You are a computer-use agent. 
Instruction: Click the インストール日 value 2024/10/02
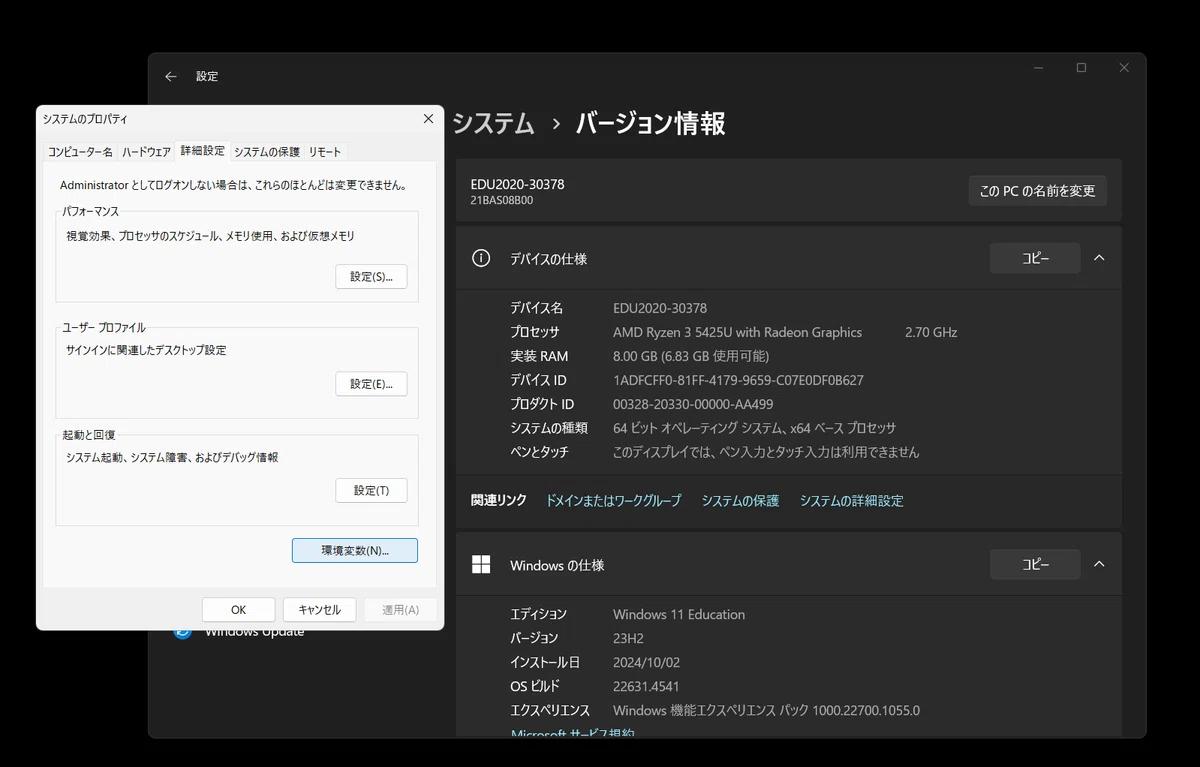click(x=646, y=662)
